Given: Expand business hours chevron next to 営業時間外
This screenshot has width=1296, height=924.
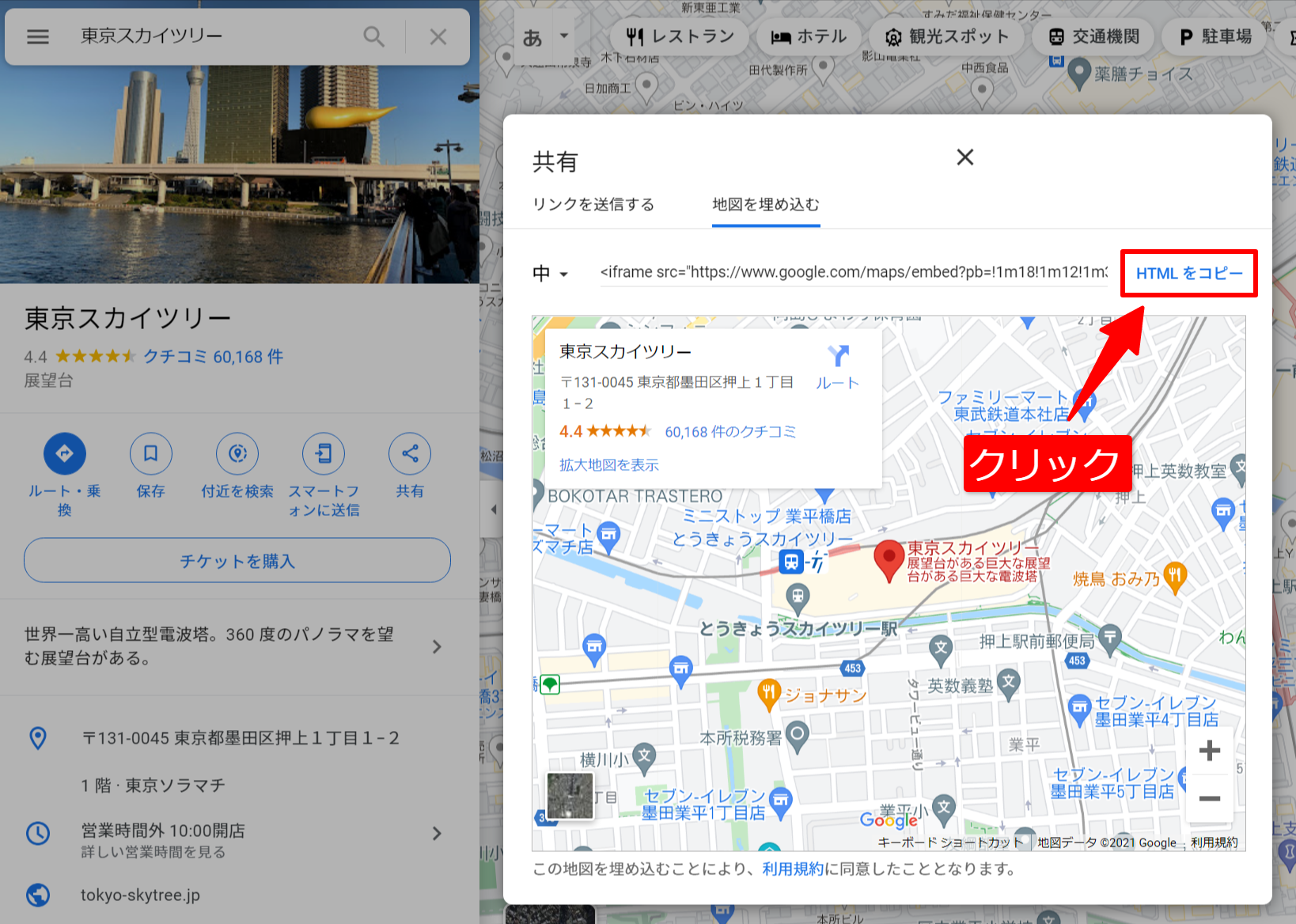Looking at the screenshot, I should pyautogui.click(x=437, y=833).
